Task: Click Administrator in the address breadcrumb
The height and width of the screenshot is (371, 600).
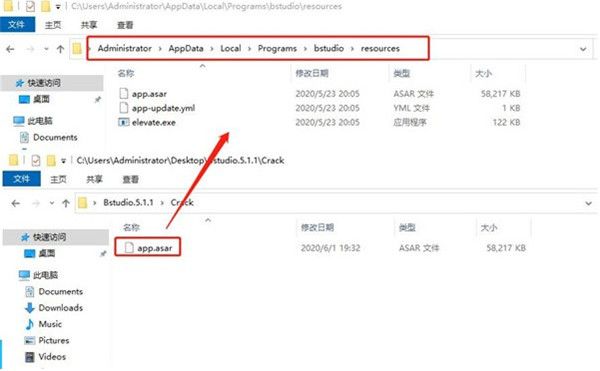Action: point(124,48)
